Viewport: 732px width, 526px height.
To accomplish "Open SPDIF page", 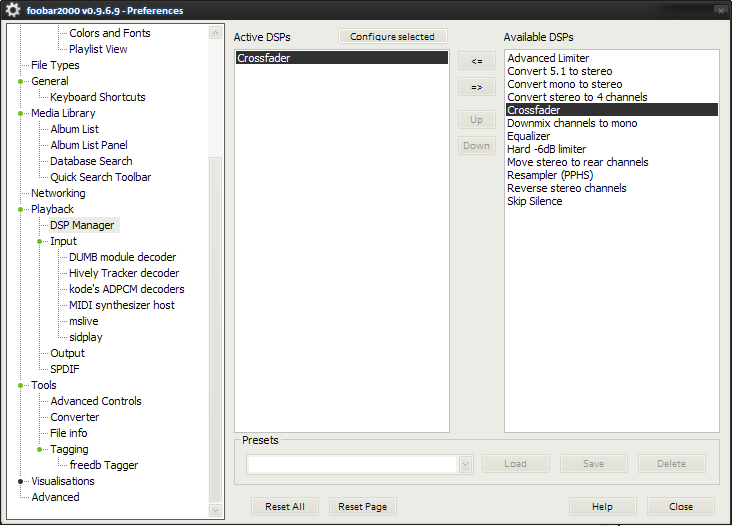I will click(x=64, y=369).
